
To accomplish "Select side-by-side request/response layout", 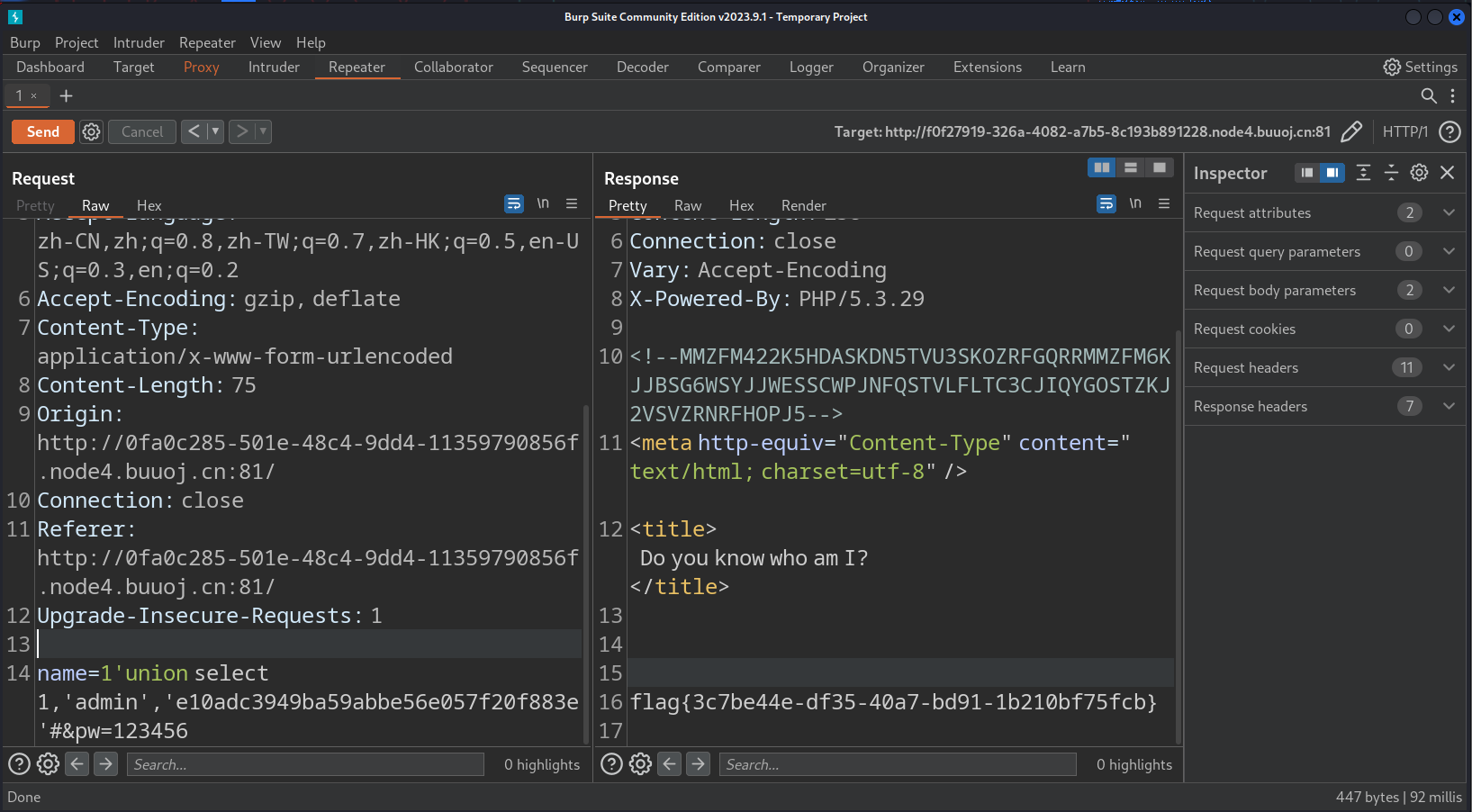I will (1101, 167).
